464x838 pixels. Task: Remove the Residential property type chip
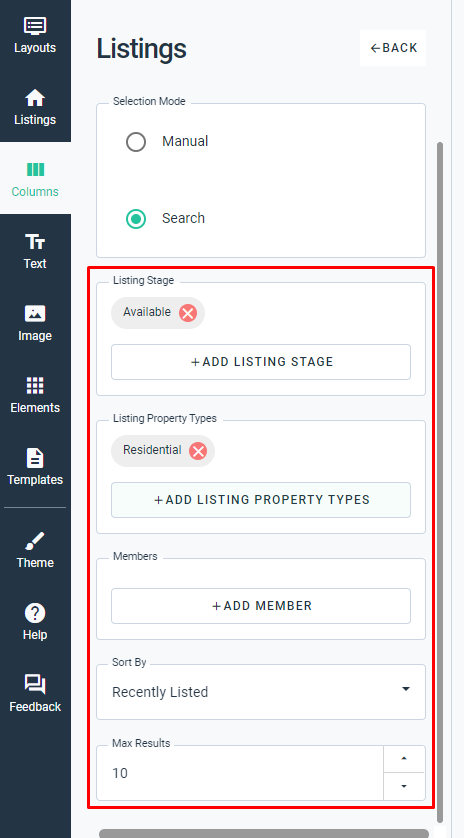198,451
